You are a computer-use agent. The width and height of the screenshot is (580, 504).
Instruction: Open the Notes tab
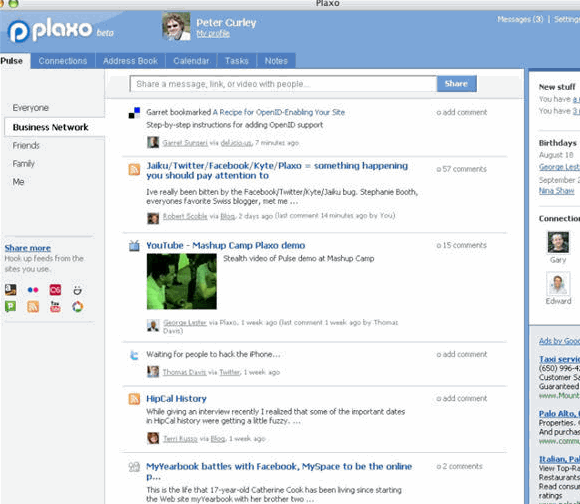coord(276,61)
